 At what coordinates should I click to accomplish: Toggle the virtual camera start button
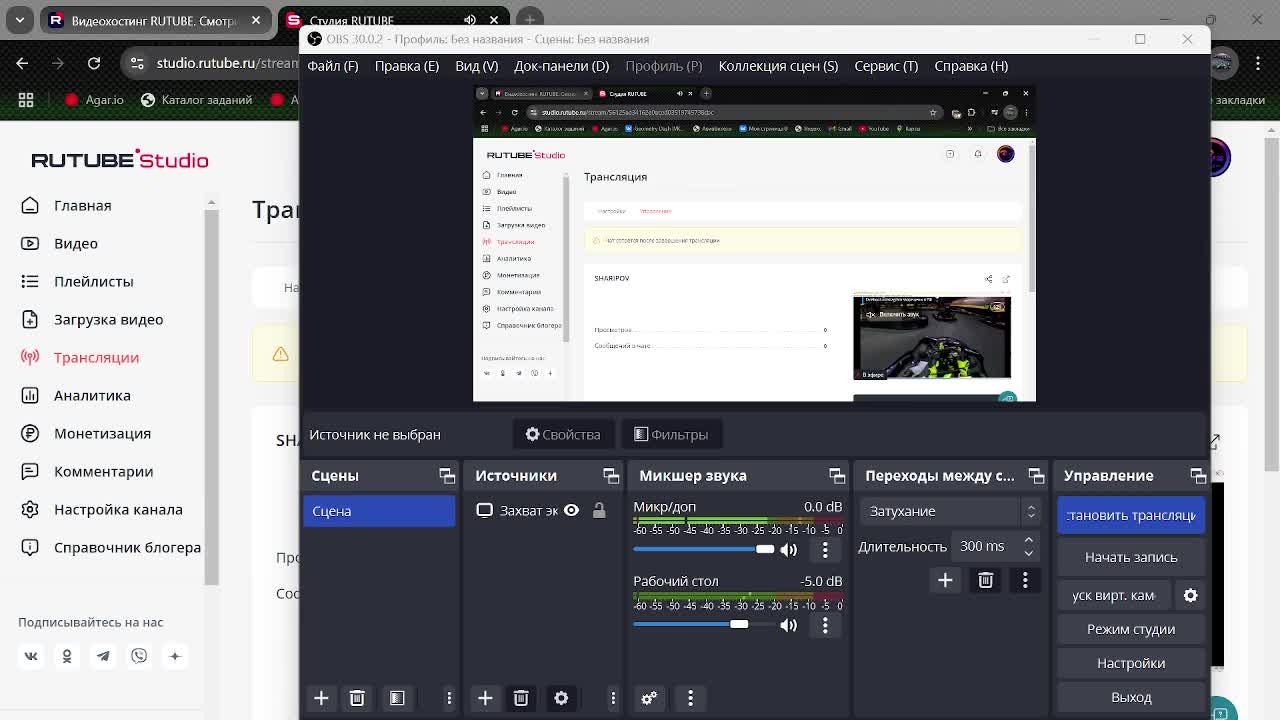1113,595
